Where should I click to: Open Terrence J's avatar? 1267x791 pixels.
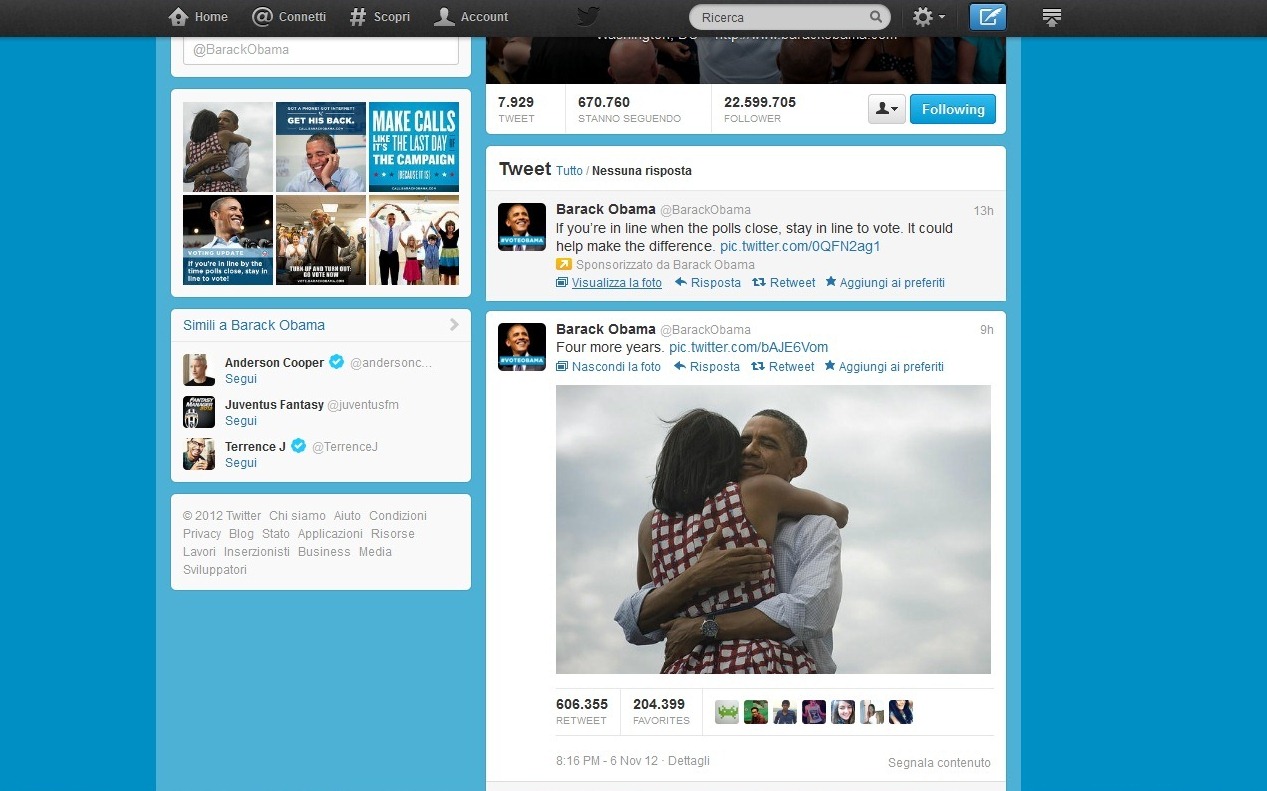coord(199,454)
